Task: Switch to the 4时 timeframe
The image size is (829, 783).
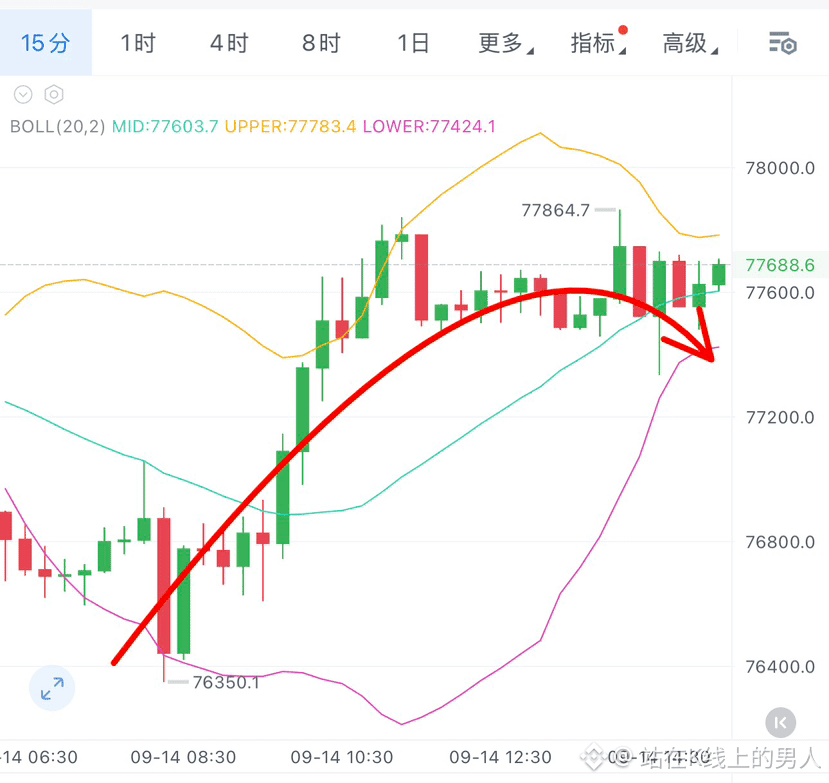Action: coord(229,43)
